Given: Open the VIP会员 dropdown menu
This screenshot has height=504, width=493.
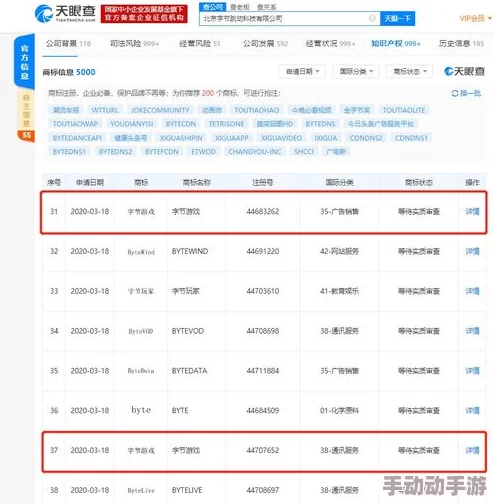Looking at the screenshot, I should (475, 18).
